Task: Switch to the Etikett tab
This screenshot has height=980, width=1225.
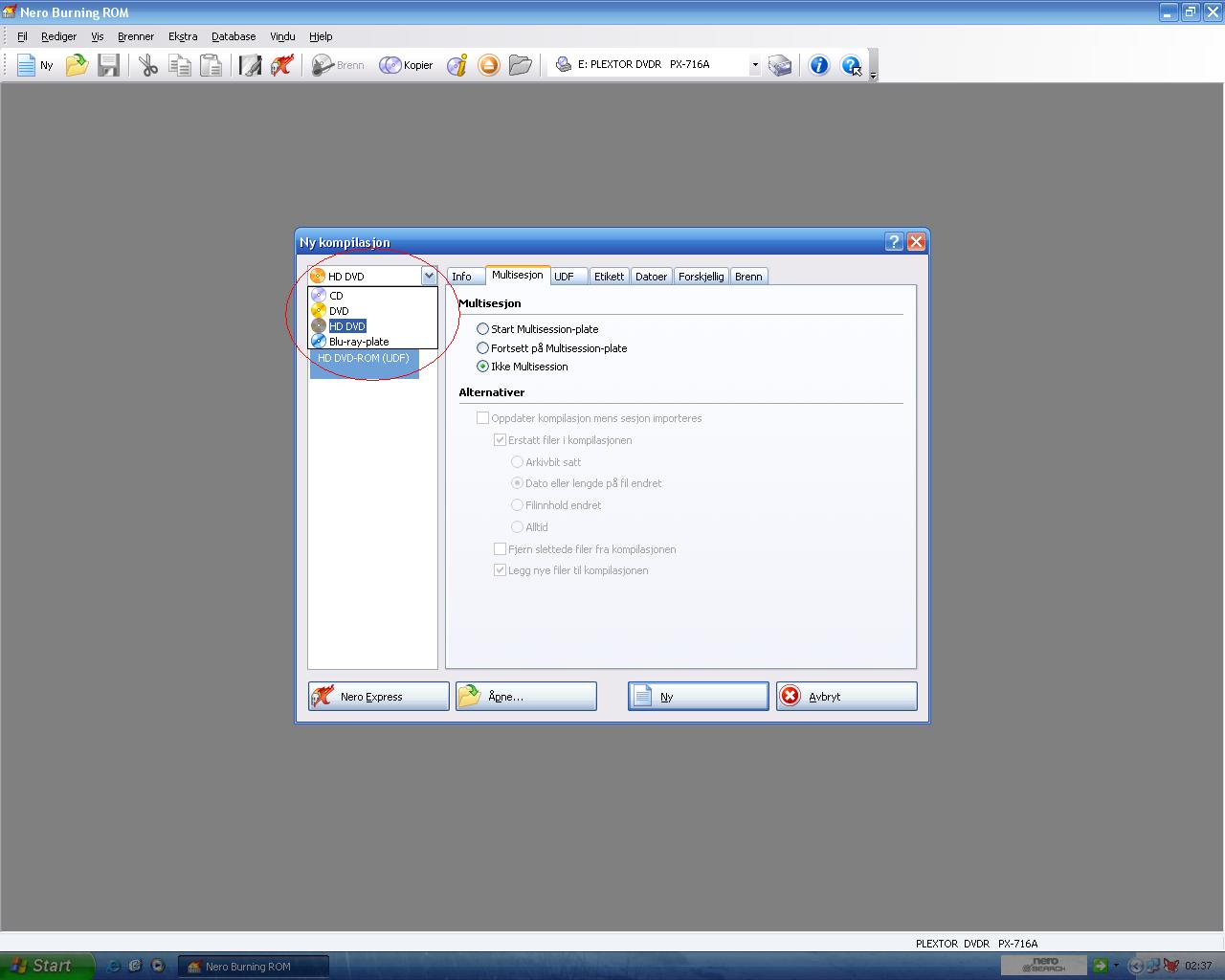Action: (x=609, y=277)
